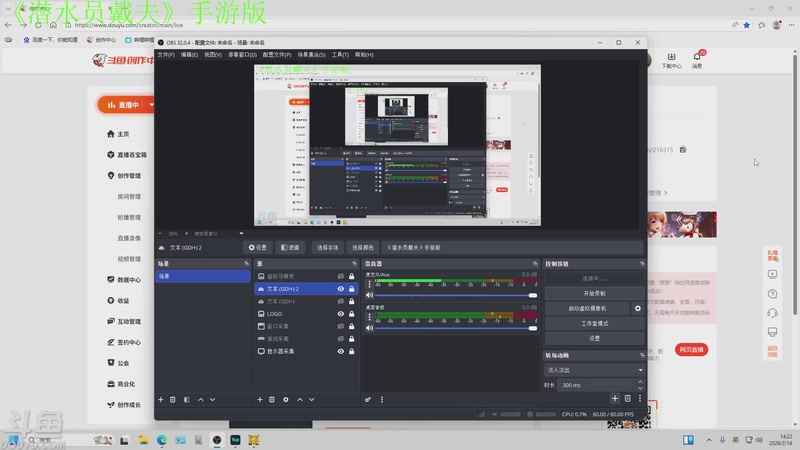
Task: Zoom out preview with minus icon
Action: pyautogui.click(x=160, y=234)
